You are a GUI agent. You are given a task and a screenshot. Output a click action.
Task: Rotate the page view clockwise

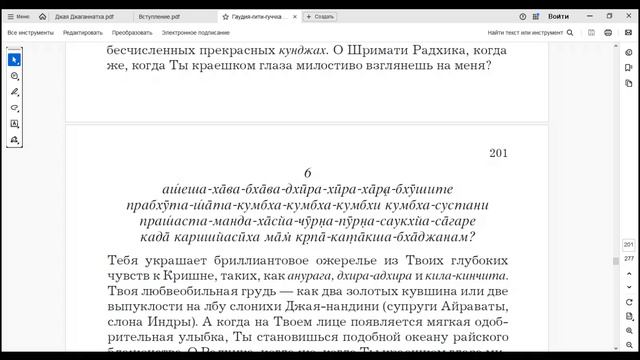point(629,302)
